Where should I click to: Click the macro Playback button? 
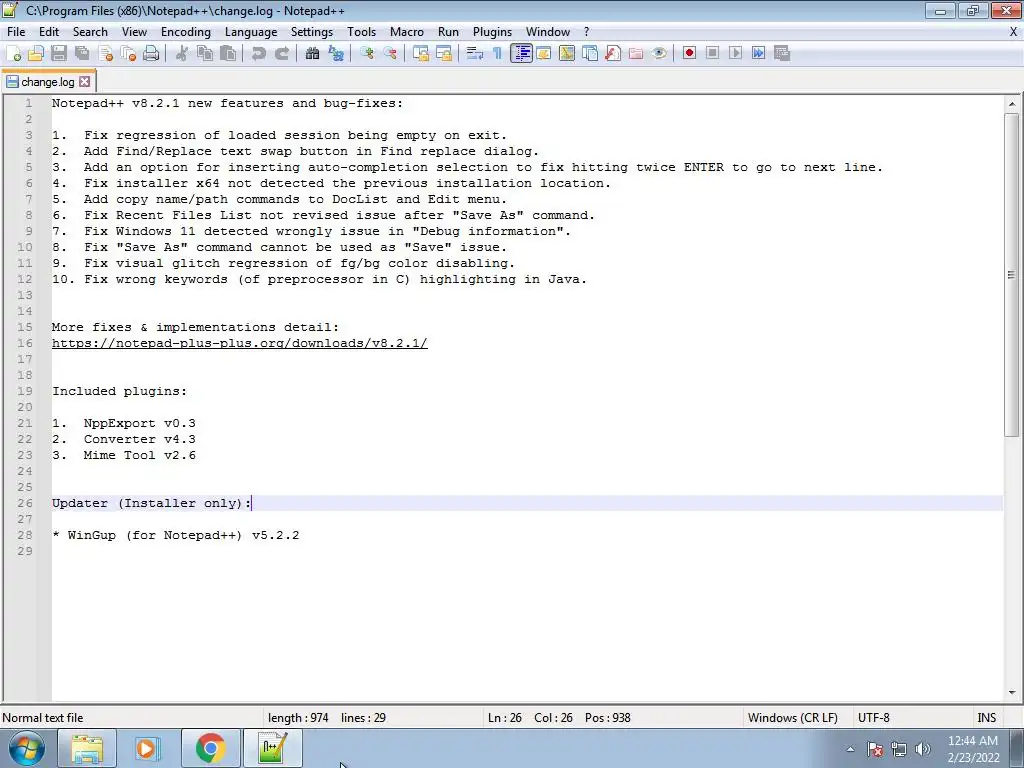point(735,54)
